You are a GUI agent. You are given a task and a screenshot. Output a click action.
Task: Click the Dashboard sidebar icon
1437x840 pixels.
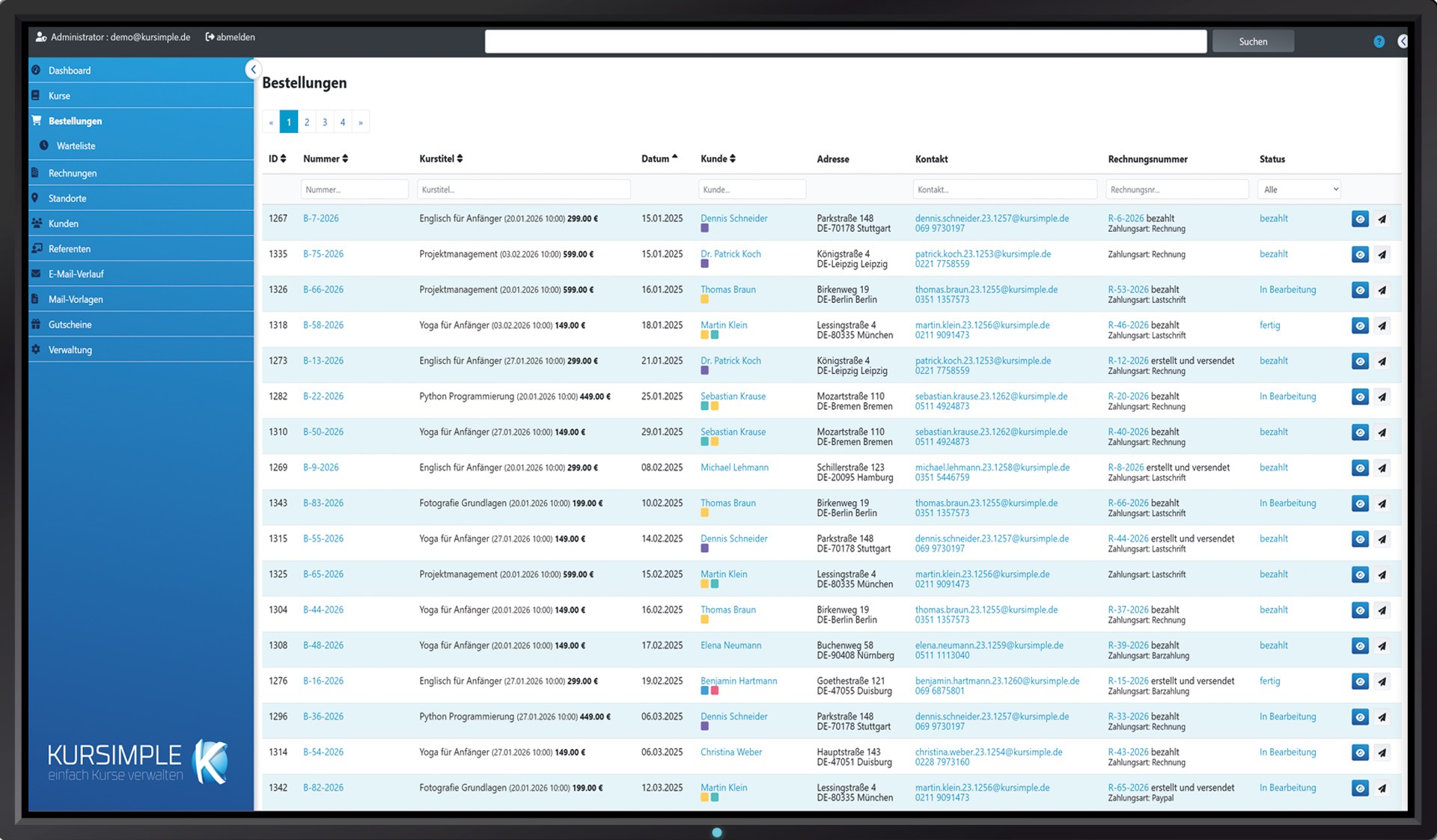coord(36,70)
